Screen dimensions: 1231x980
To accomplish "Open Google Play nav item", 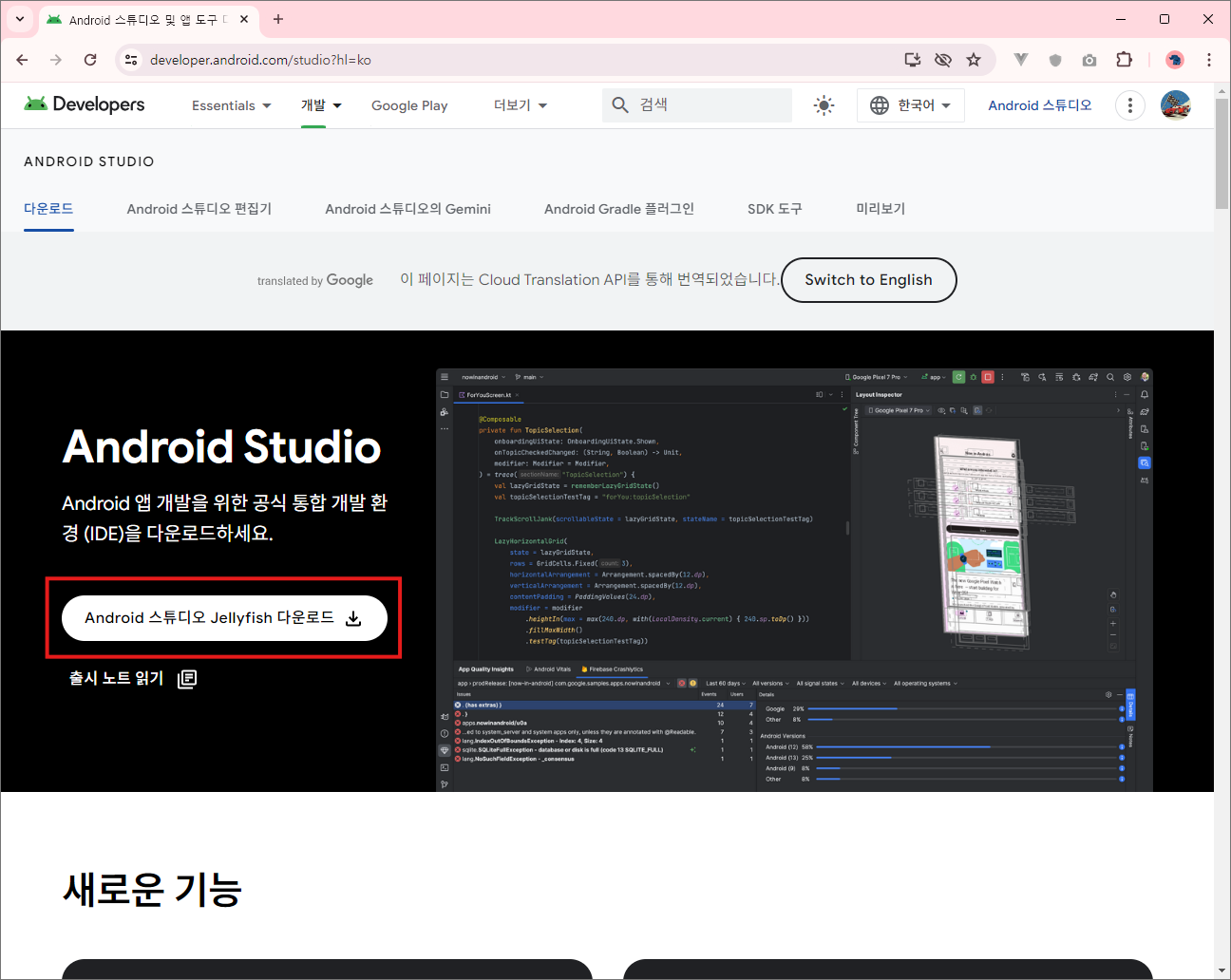I will (x=409, y=105).
